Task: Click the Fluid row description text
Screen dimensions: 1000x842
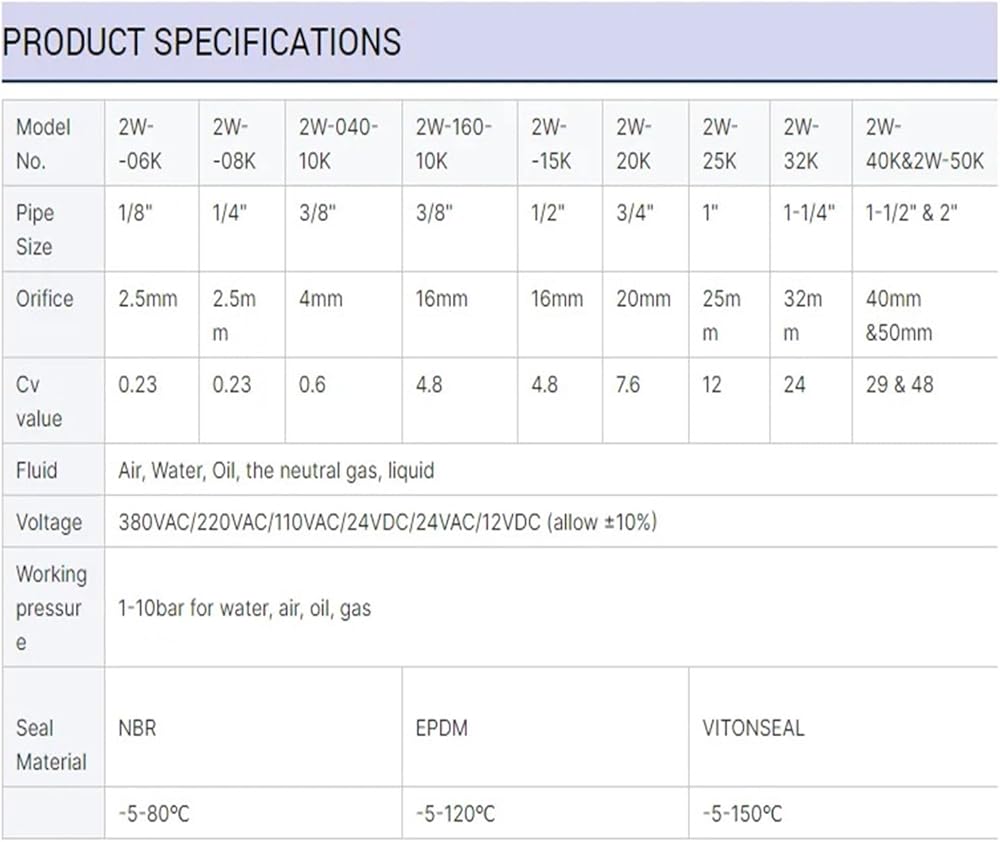Action: (276, 471)
